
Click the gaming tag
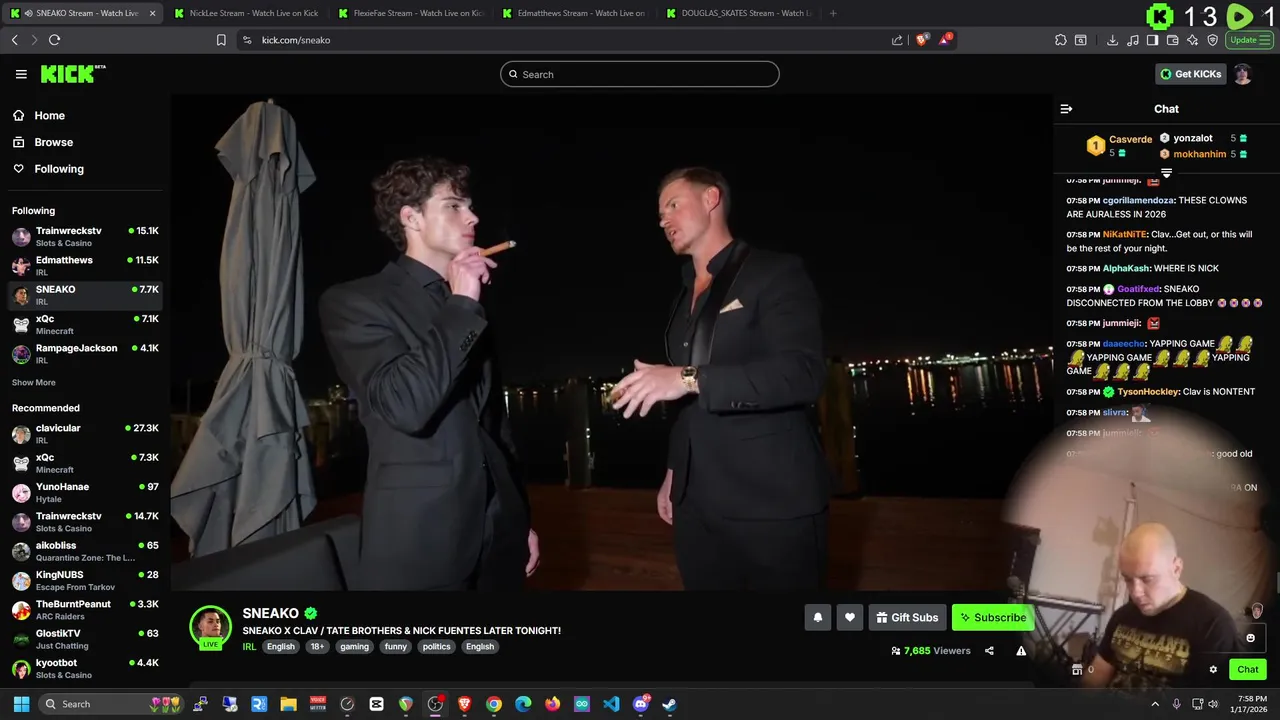click(354, 647)
